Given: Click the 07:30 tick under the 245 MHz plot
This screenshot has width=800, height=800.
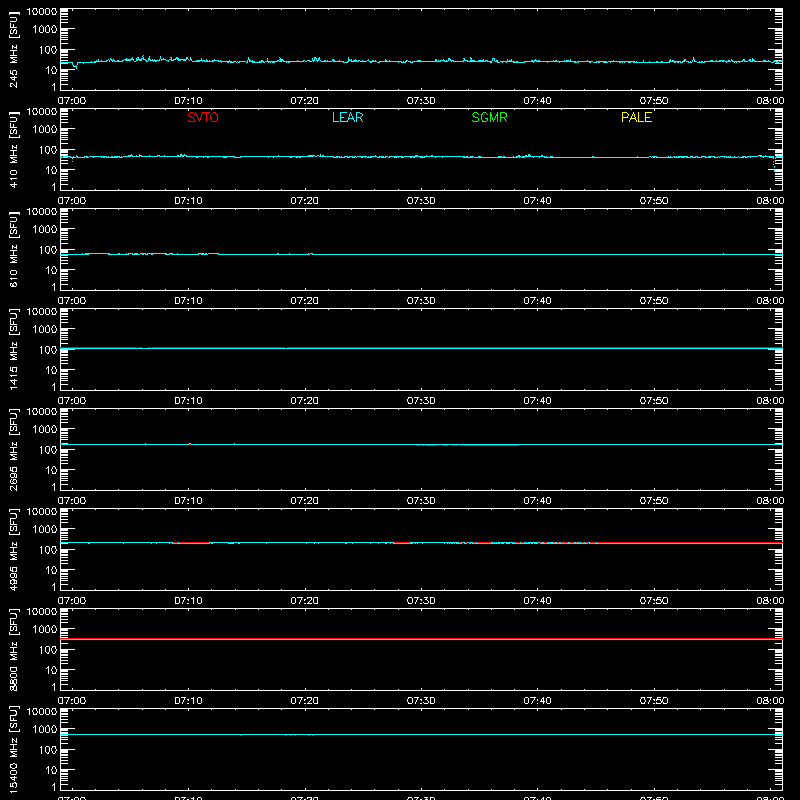Looking at the screenshot, I should point(421,101).
